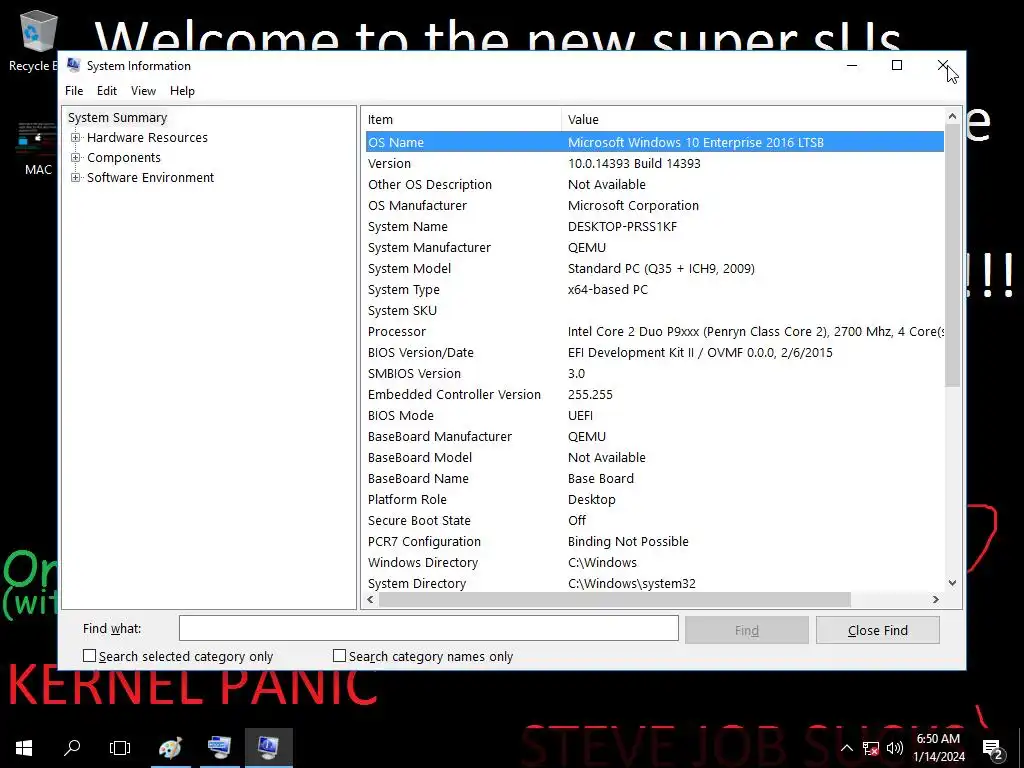Open the Edit menu
1024x768 pixels.
coord(106,91)
